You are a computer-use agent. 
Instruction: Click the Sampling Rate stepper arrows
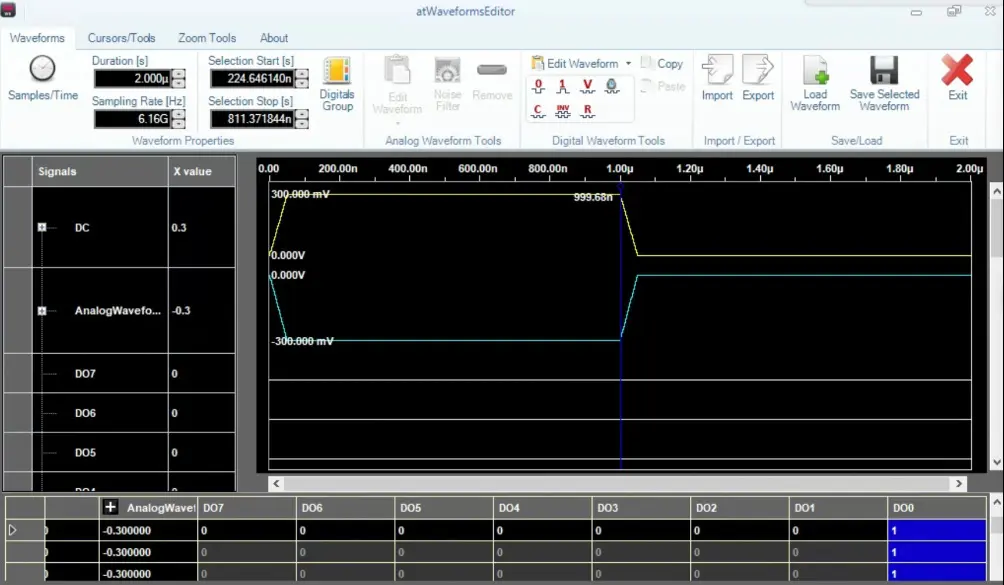point(179,119)
